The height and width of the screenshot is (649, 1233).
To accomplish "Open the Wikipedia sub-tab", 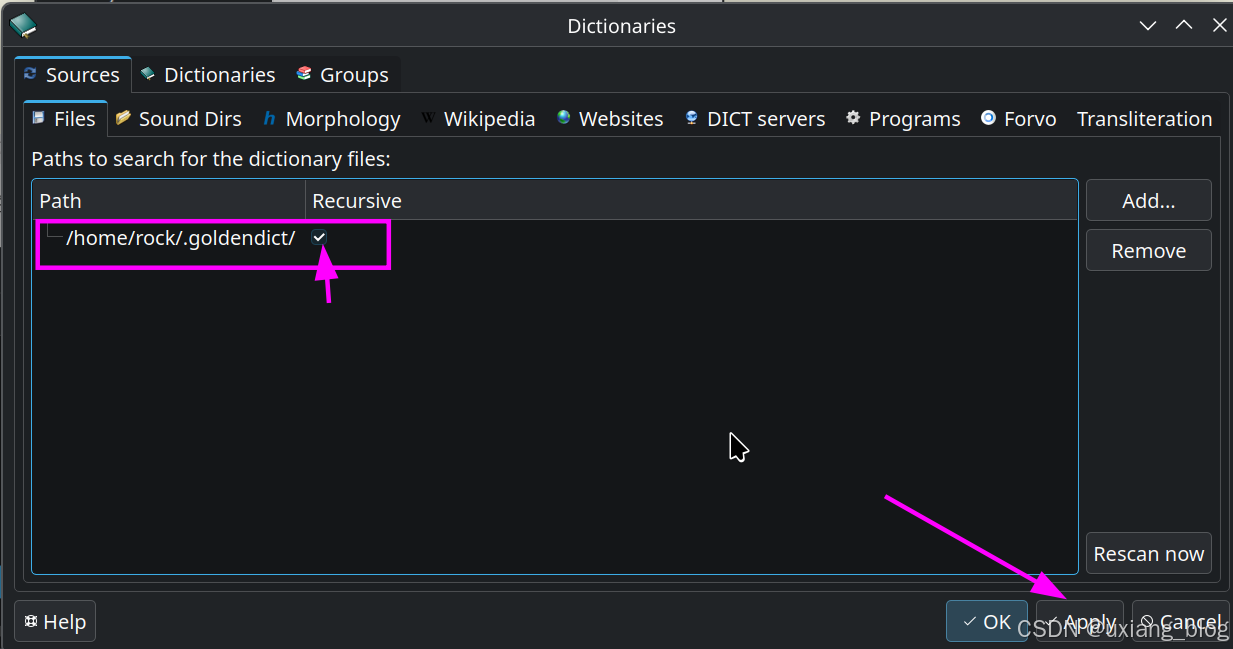I will (x=478, y=119).
